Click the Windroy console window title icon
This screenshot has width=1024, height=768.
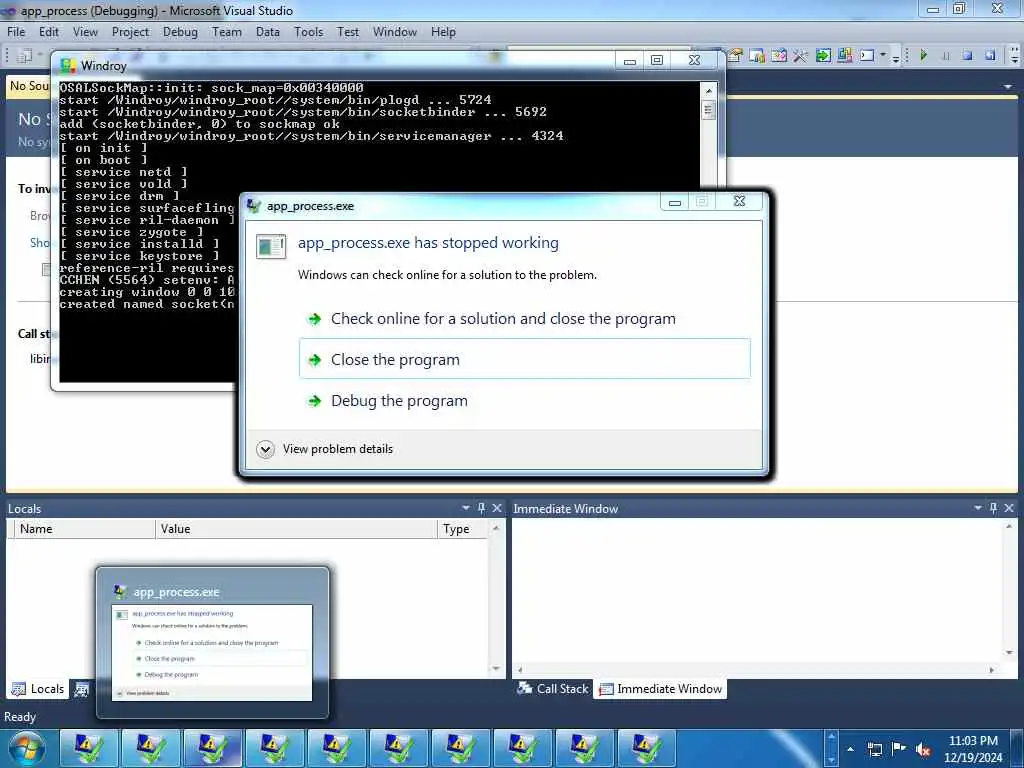(x=68, y=65)
